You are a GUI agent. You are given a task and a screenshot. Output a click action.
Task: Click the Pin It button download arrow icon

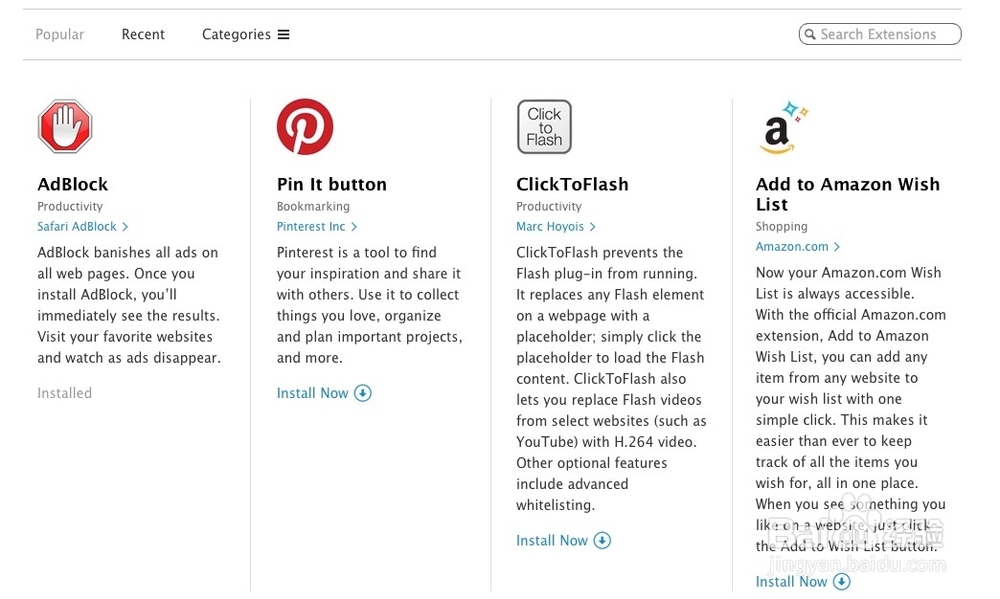coord(363,393)
